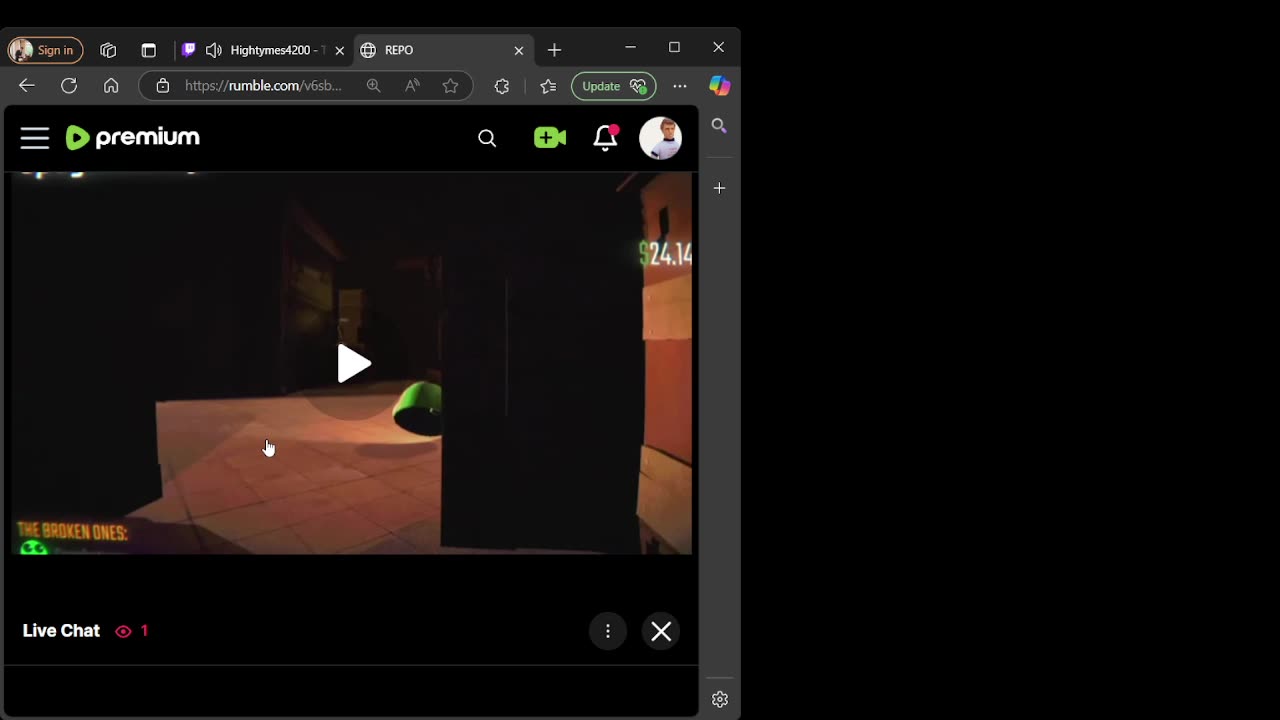Click the Live Chat heading
The width and height of the screenshot is (1280, 720).
click(x=61, y=631)
